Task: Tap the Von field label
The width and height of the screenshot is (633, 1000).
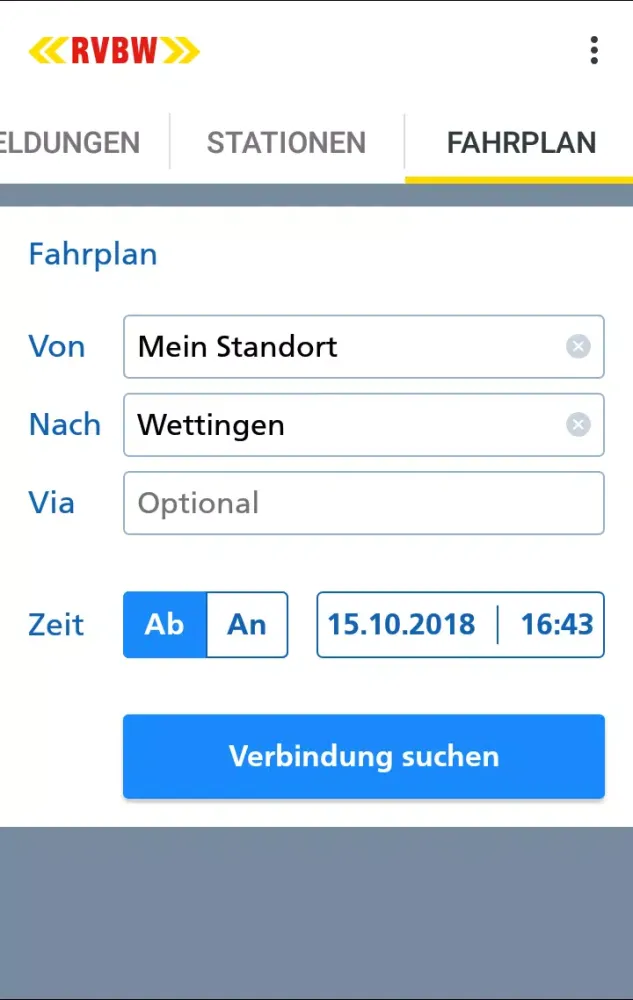Action: 57,347
